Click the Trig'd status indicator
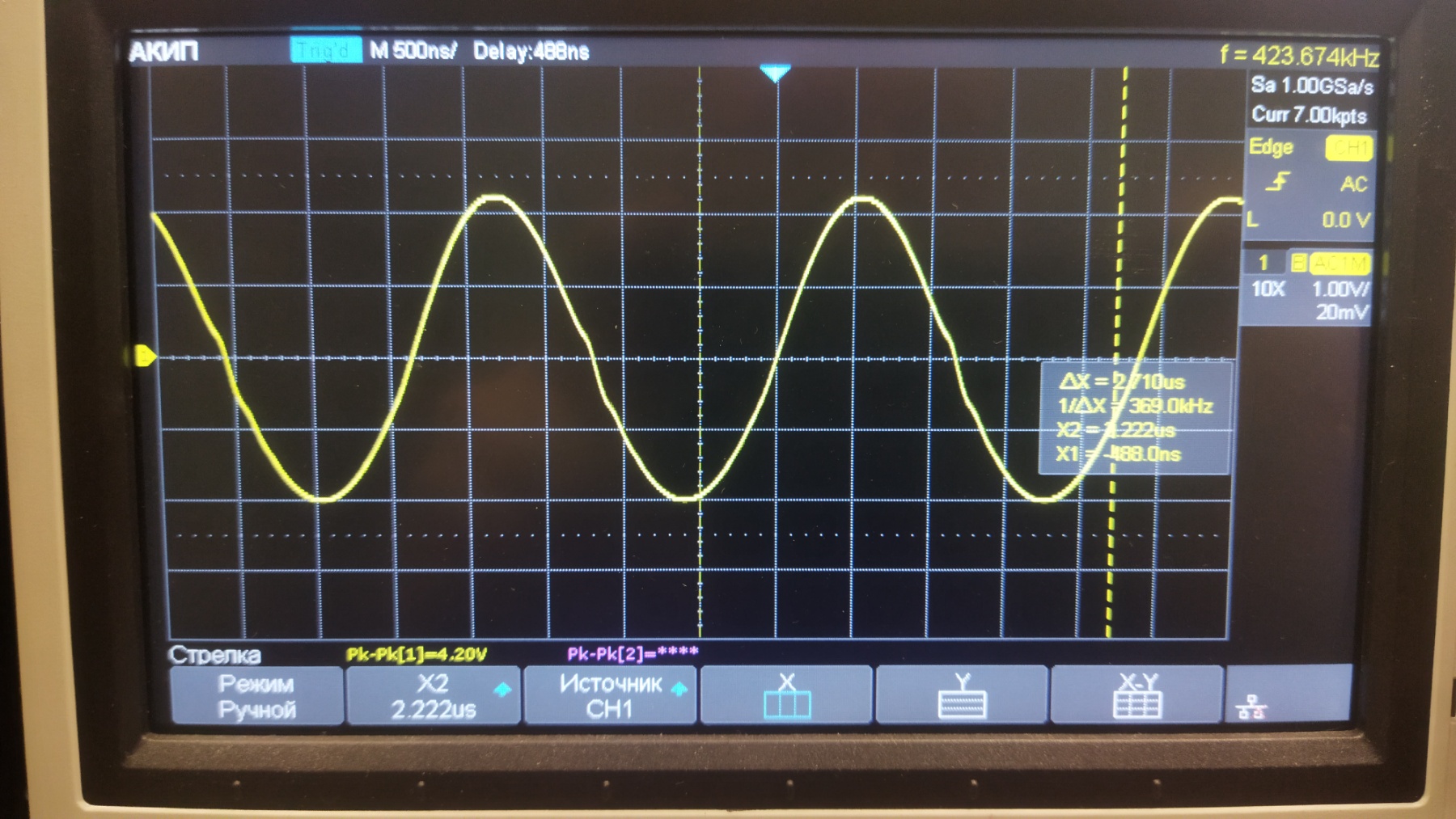The width and height of the screenshot is (1456, 819). pyautogui.click(x=325, y=51)
